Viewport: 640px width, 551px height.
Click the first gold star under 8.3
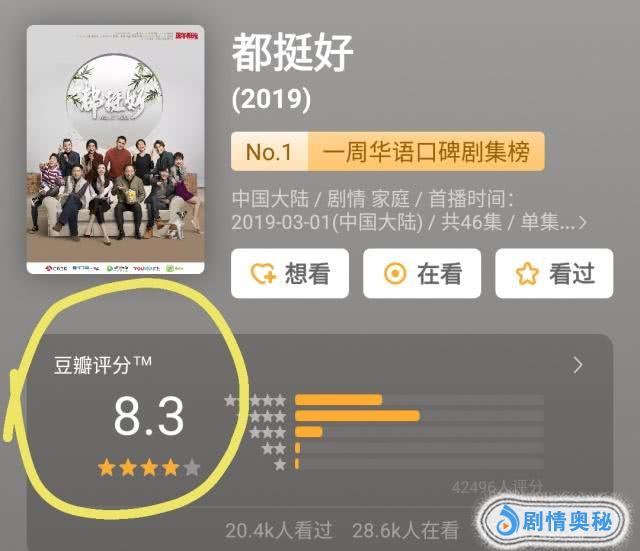[107, 468]
